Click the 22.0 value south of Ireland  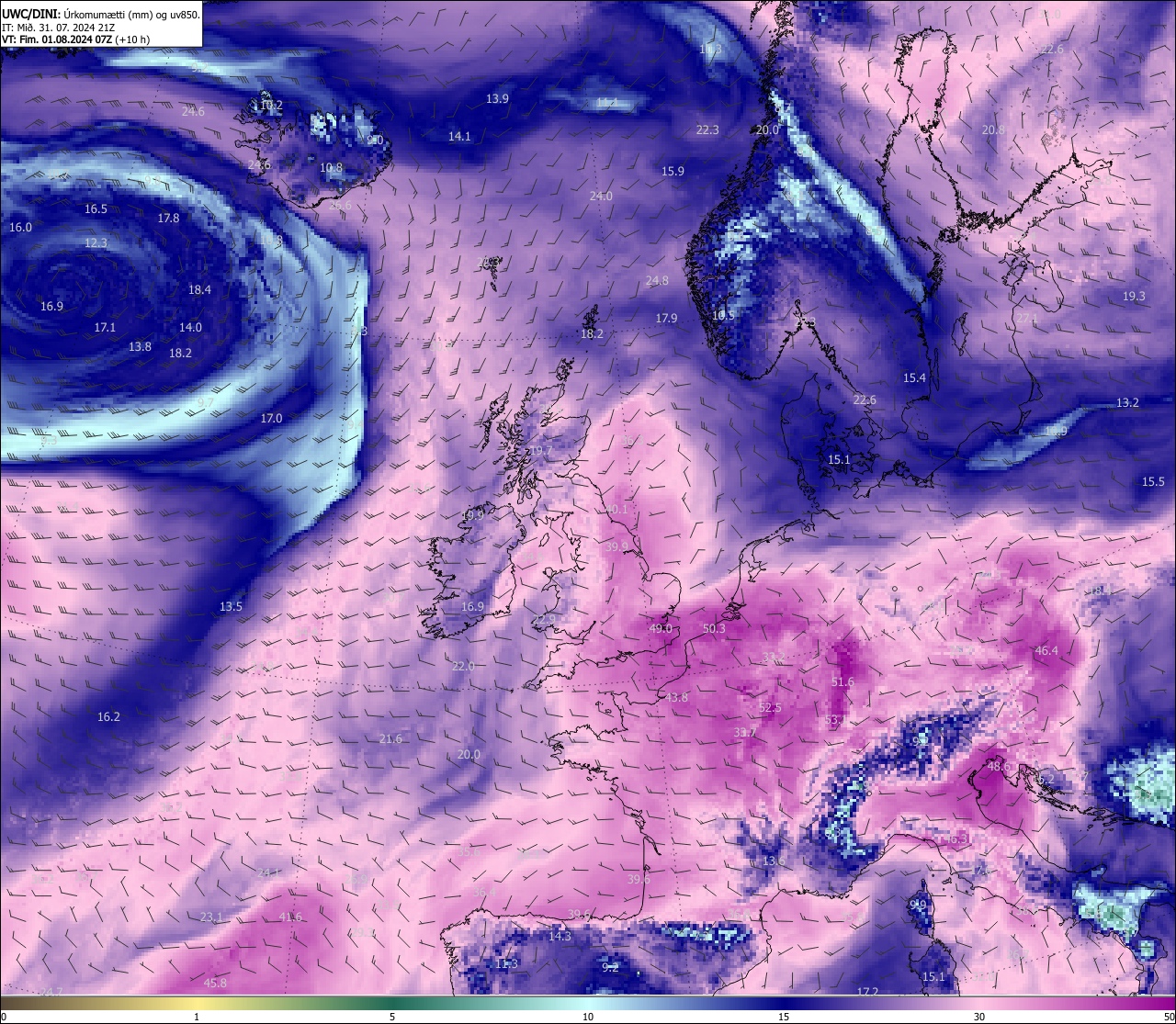pos(463,667)
